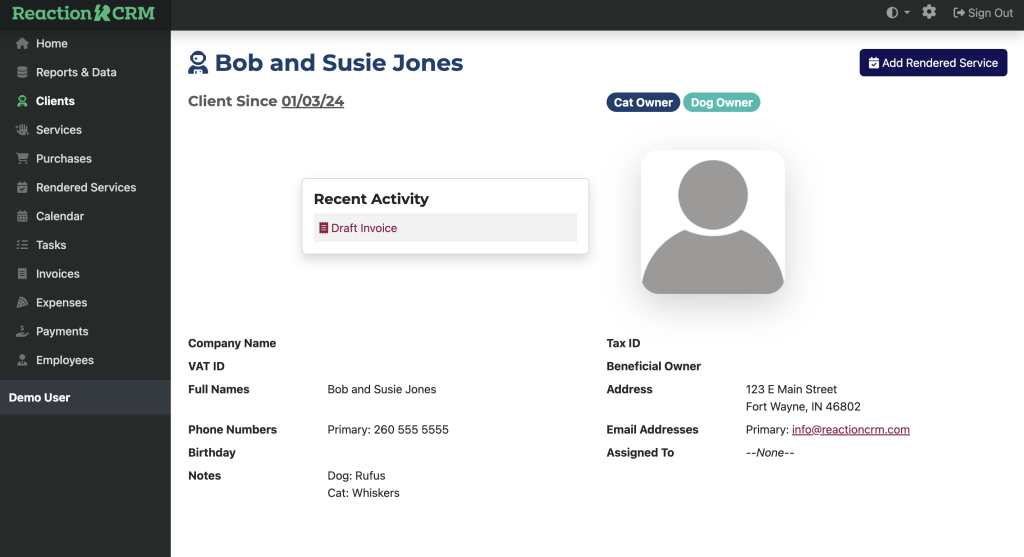Click the Payments hand icon in sidebar
The height and width of the screenshot is (557, 1024).
pos(22,332)
